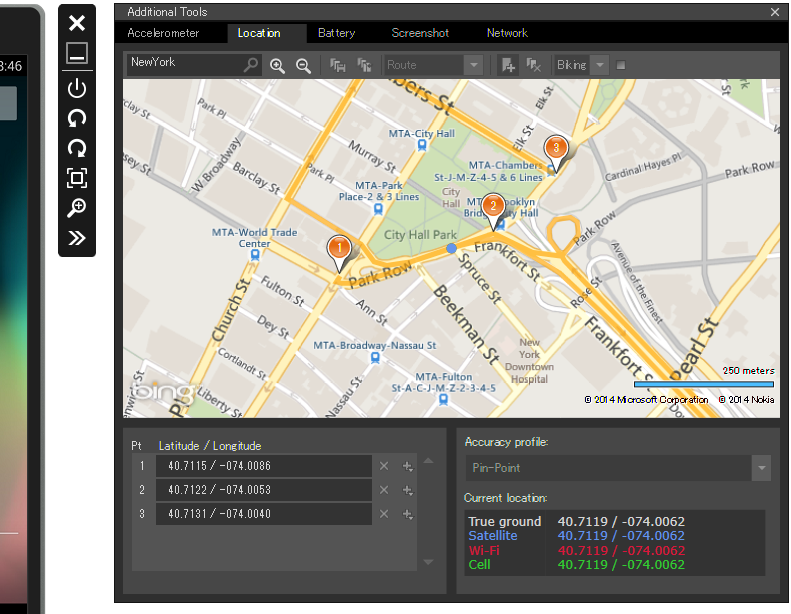Click coordinates 40.7122 / -074.0053 field

coord(264,490)
